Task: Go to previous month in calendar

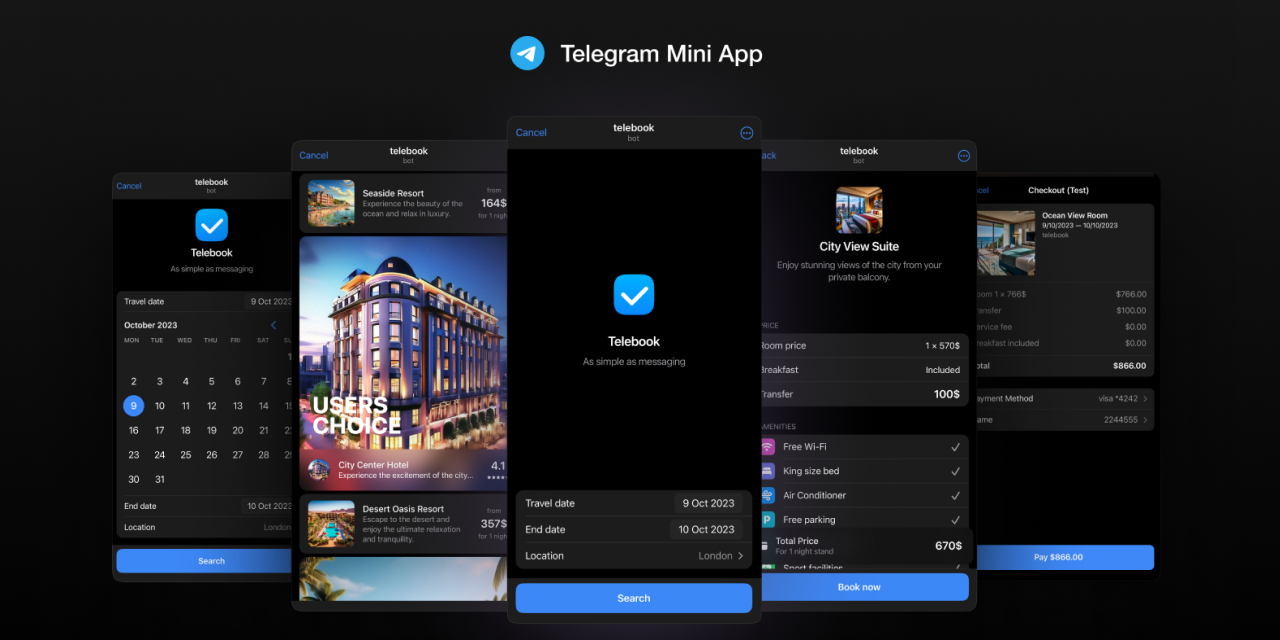Action: click(x=274, y=325)
